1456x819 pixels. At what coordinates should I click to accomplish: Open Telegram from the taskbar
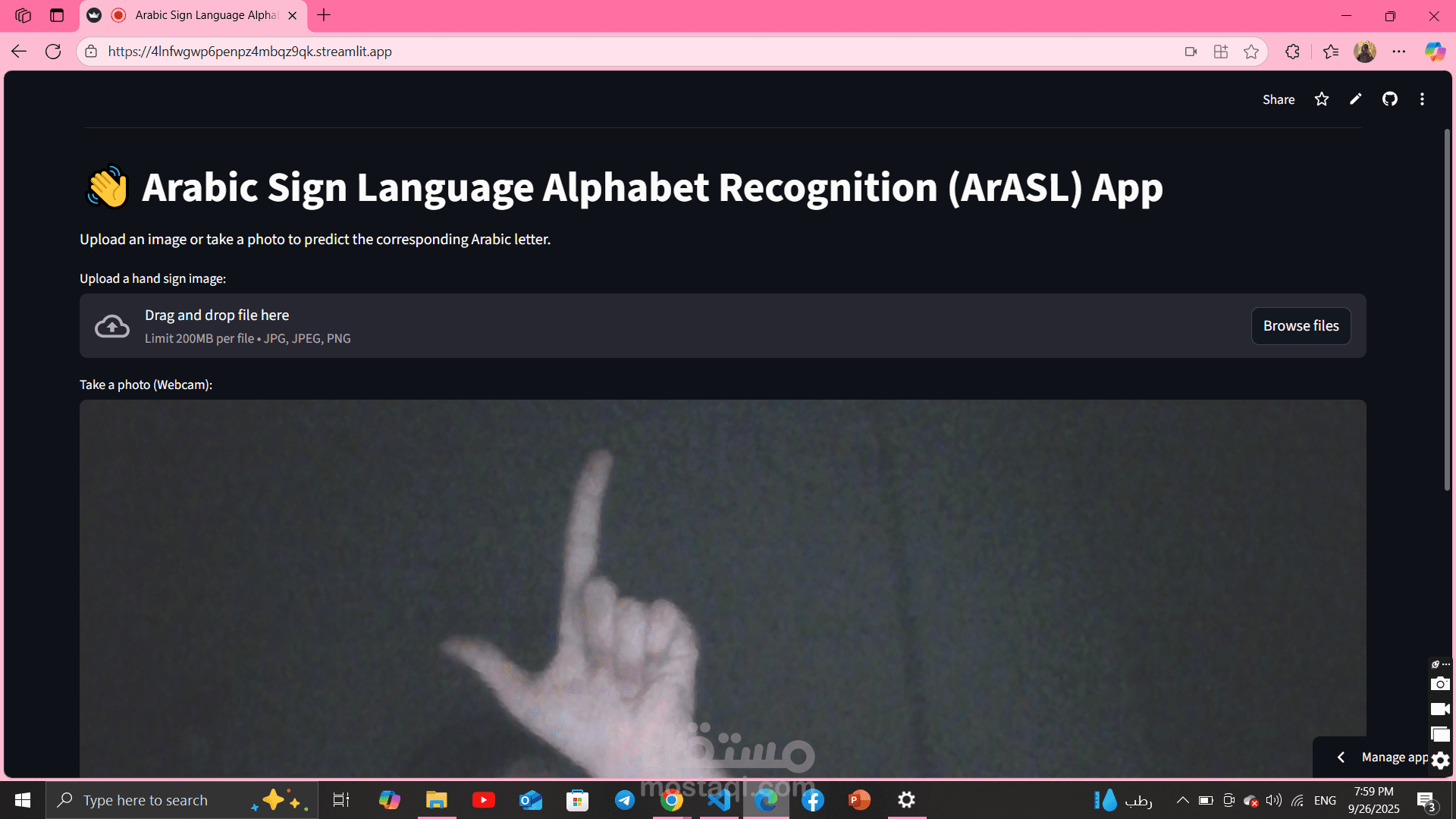click(x=624, y=800)
